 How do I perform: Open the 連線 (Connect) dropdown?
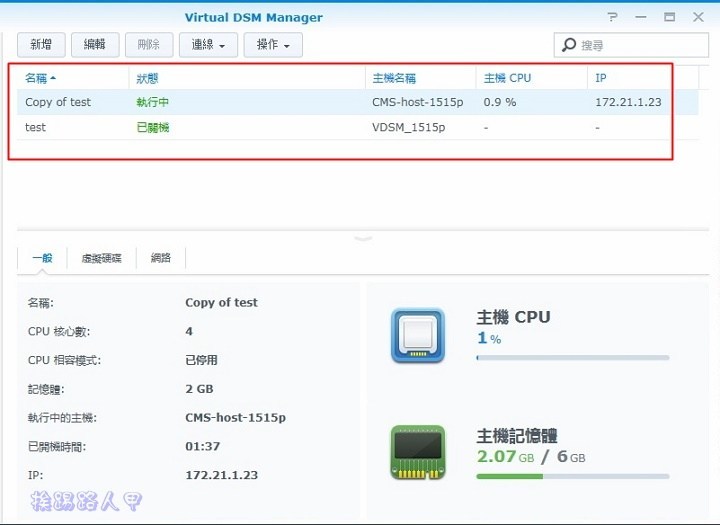(x=208, y=45)
